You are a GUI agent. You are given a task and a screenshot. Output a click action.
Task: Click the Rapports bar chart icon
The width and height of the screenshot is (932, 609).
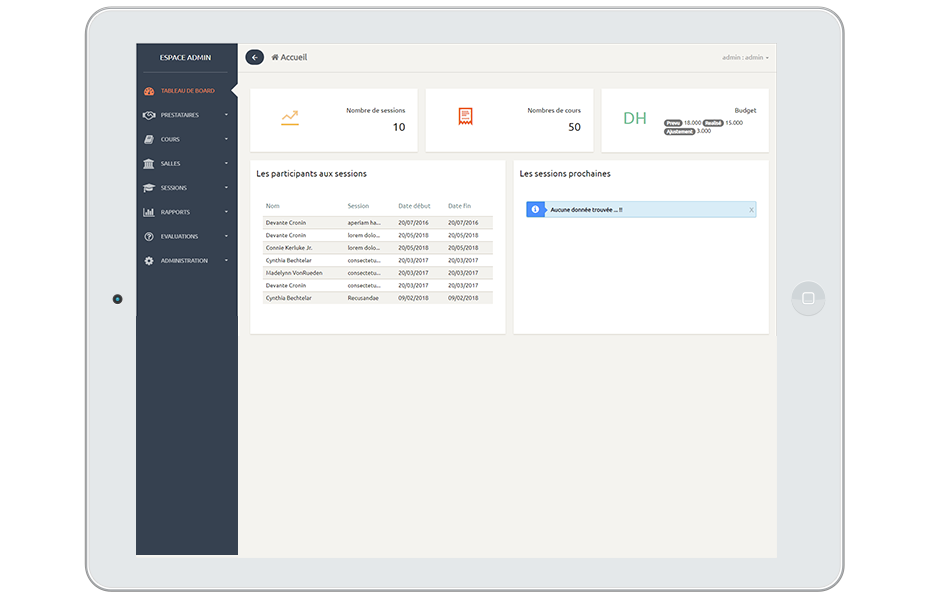148,211
